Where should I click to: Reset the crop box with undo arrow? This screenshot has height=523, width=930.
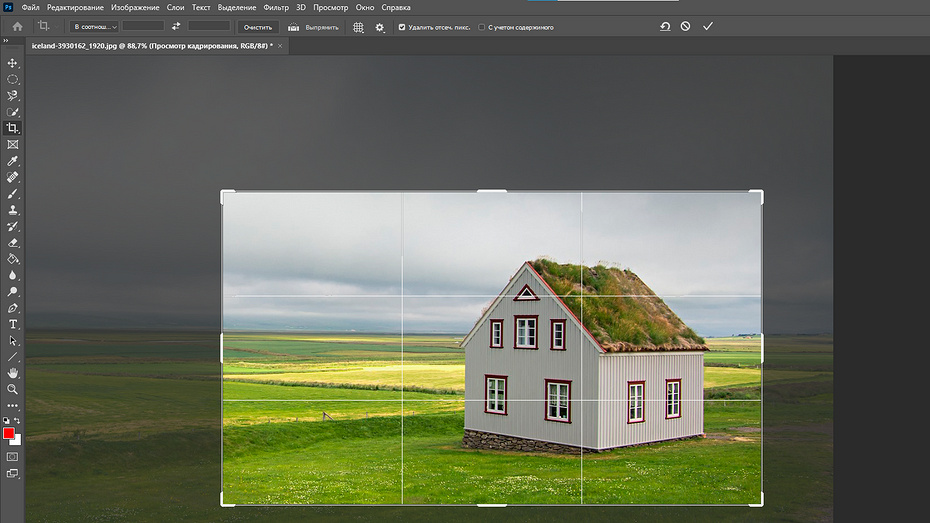(665, 27)
